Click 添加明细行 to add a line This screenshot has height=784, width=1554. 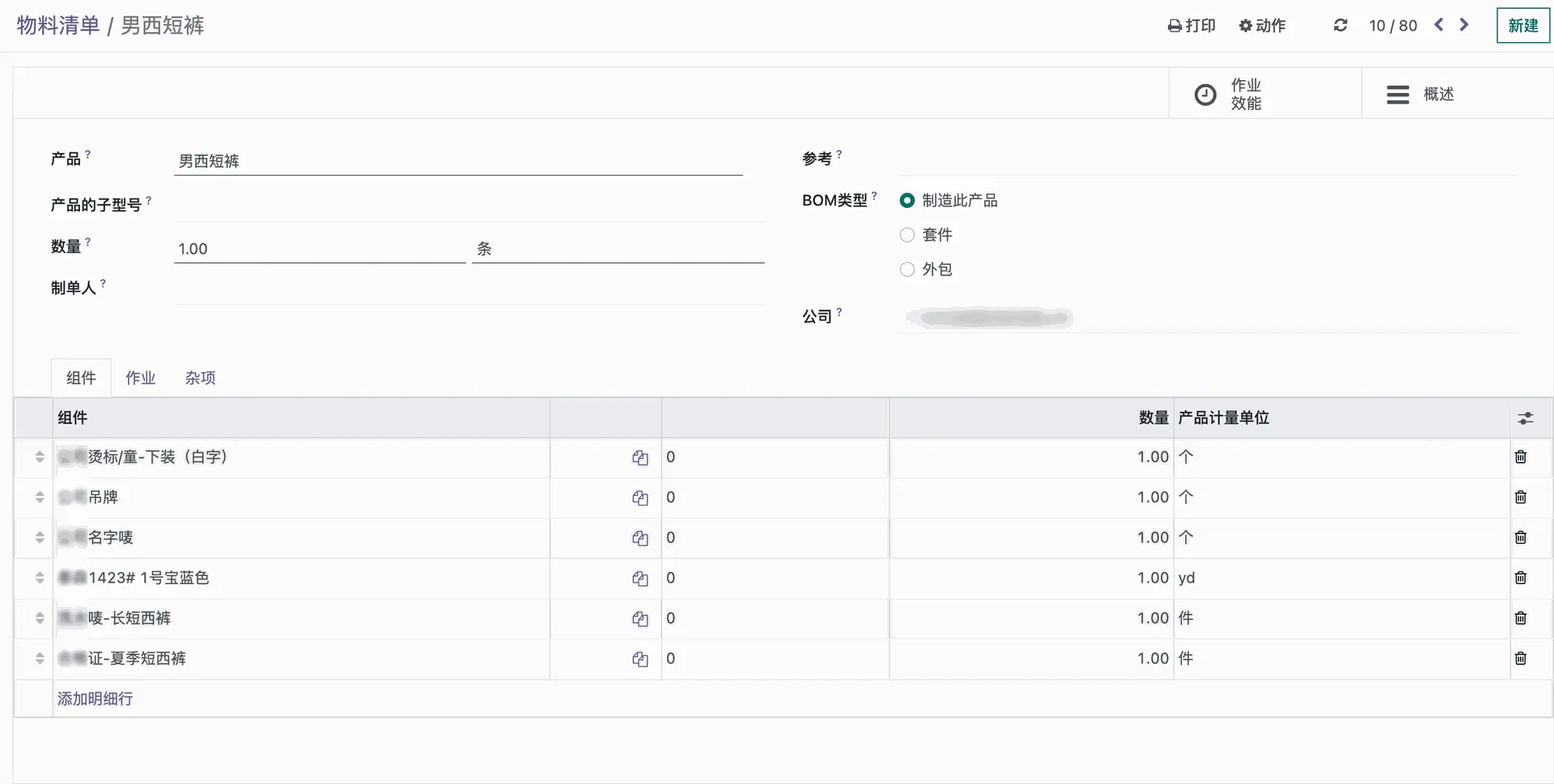(95, 699)
